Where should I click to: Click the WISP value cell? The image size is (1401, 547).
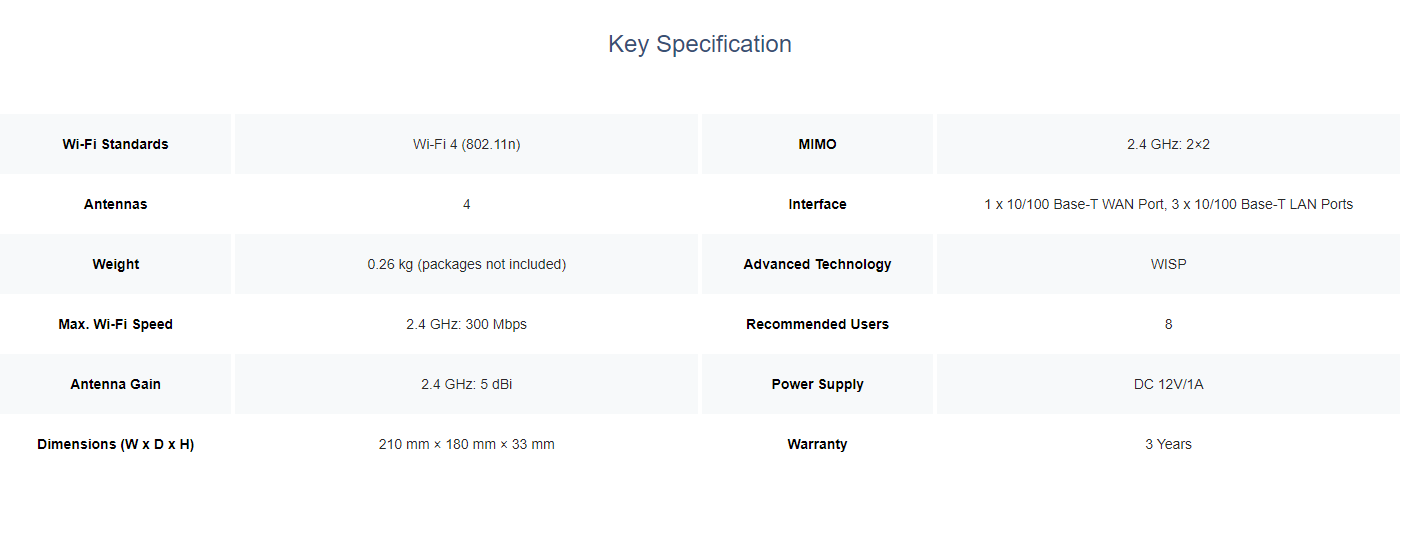(x=1168, y=264)
